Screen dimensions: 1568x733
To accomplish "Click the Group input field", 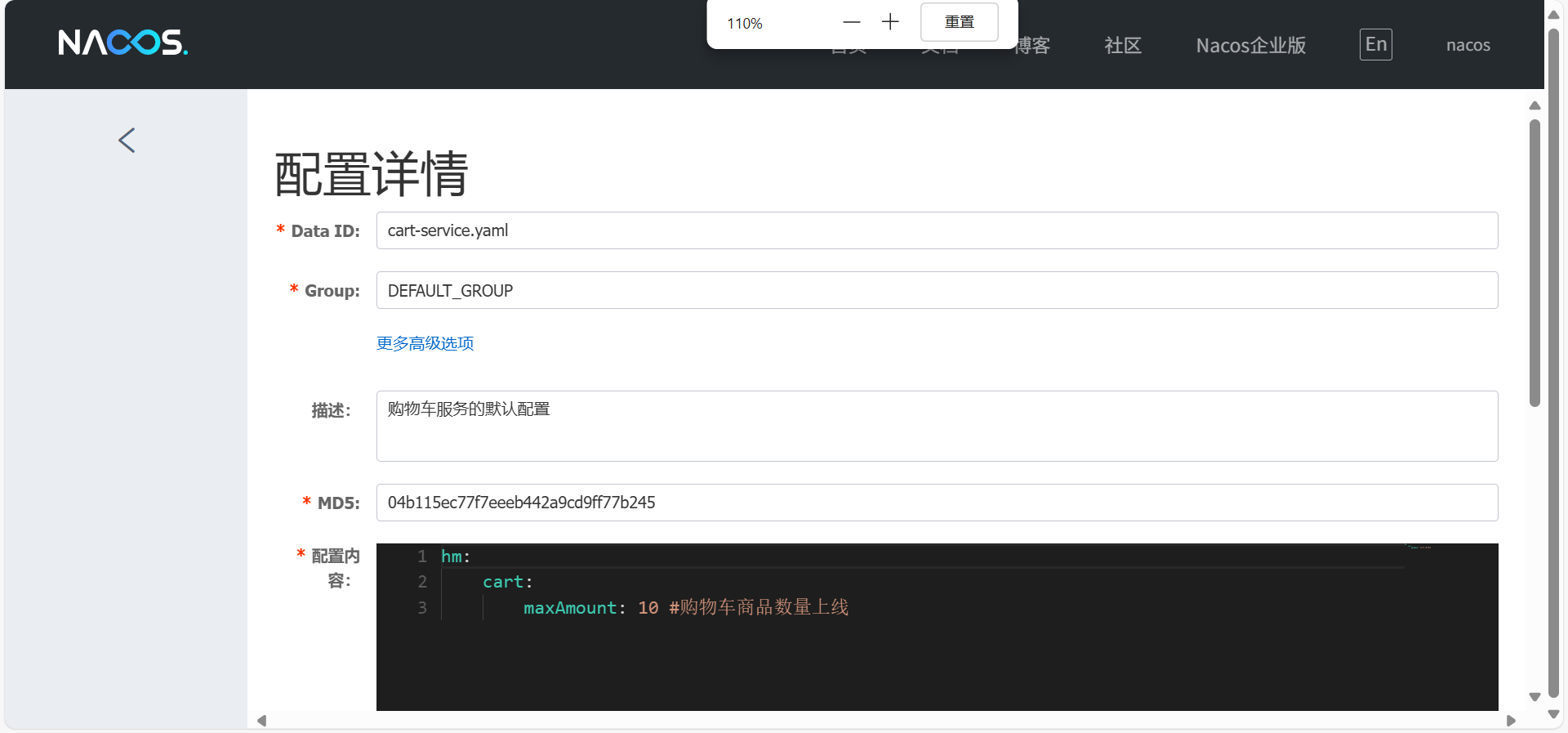I will point(937,290).
